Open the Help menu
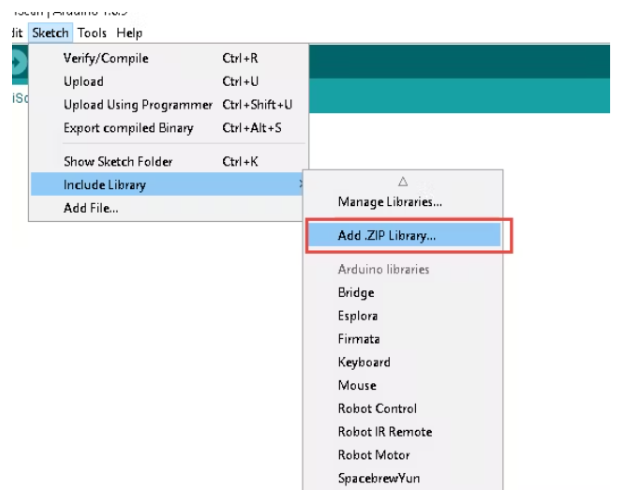This screenshot has width=630, height=492. coord(129,33)
